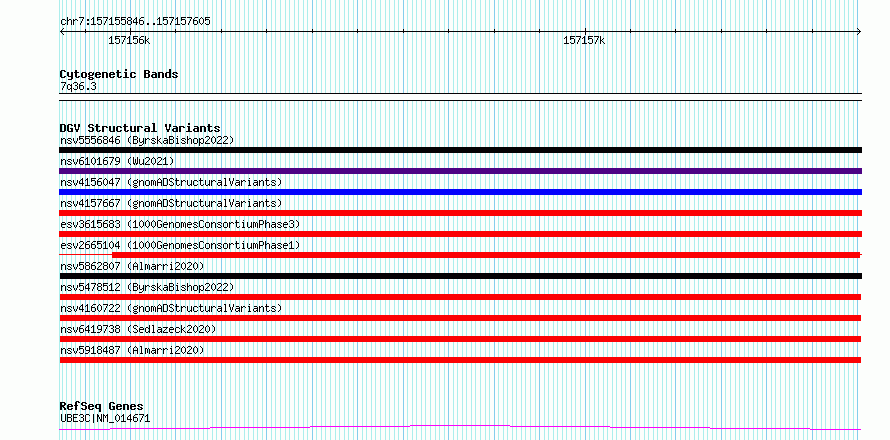Click the 157157k ruler tick label
Viewport: 890px width, 440px height.
[584, 40]
